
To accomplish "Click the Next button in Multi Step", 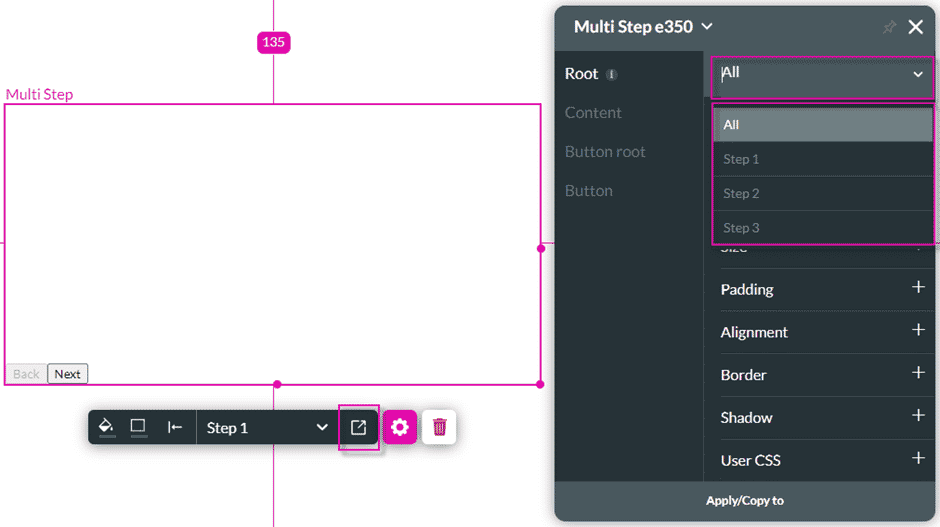I will pos(67,374).
